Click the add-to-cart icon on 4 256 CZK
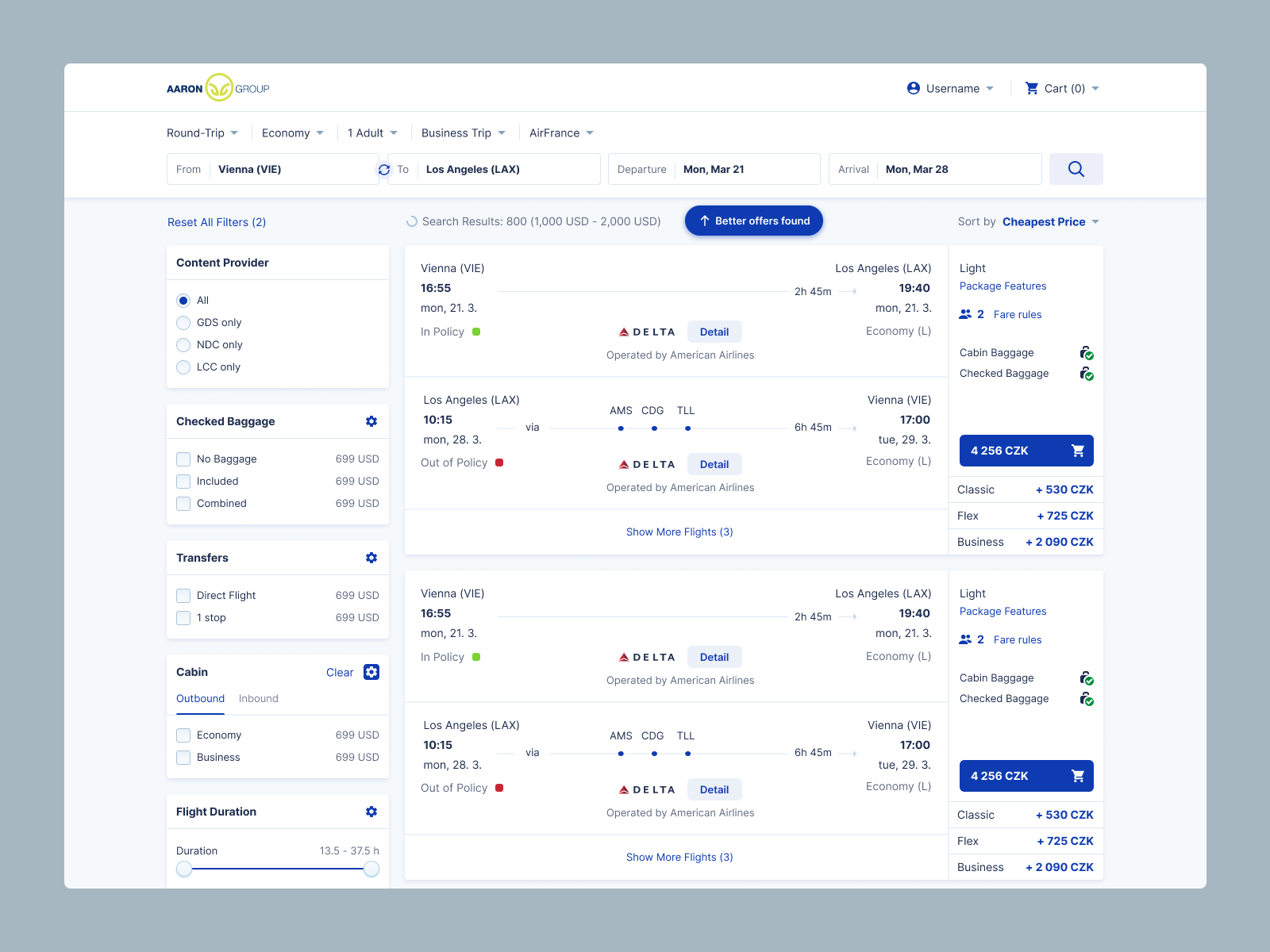This screenshot has width=1270, height=952. point(1078,451)
